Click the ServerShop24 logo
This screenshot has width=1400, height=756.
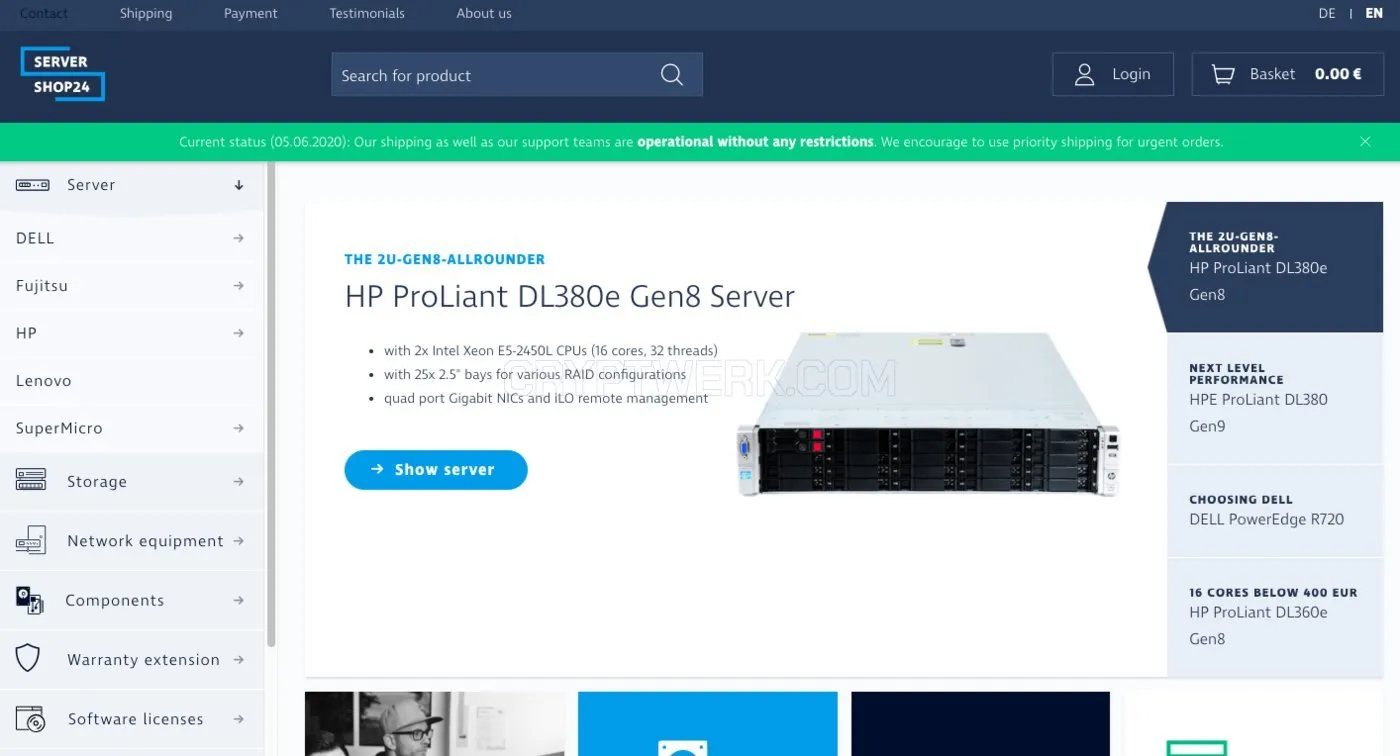[x=62, y=74]
